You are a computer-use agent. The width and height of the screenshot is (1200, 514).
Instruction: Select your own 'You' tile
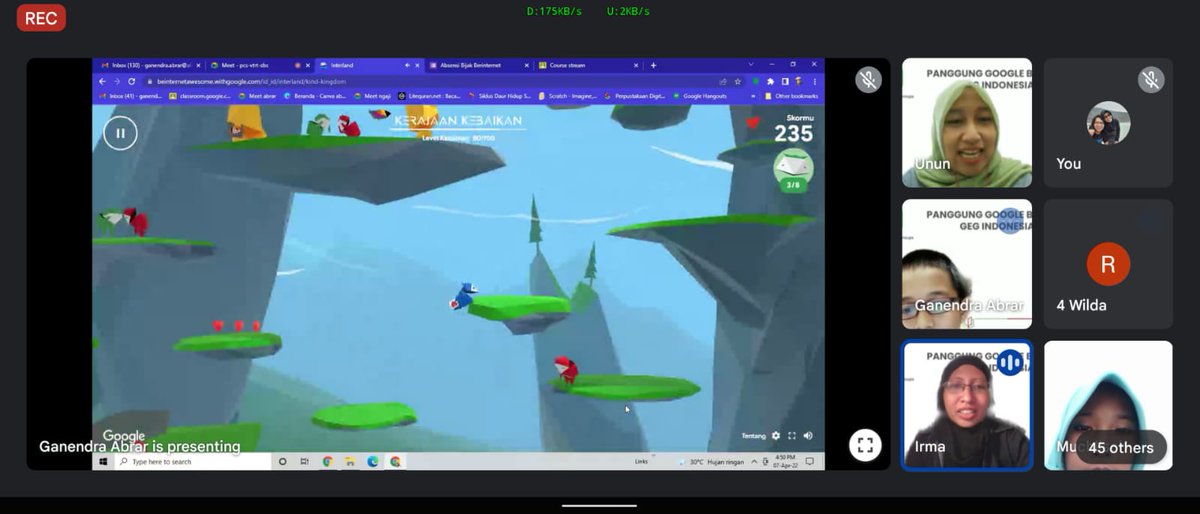coord(1108,123)
